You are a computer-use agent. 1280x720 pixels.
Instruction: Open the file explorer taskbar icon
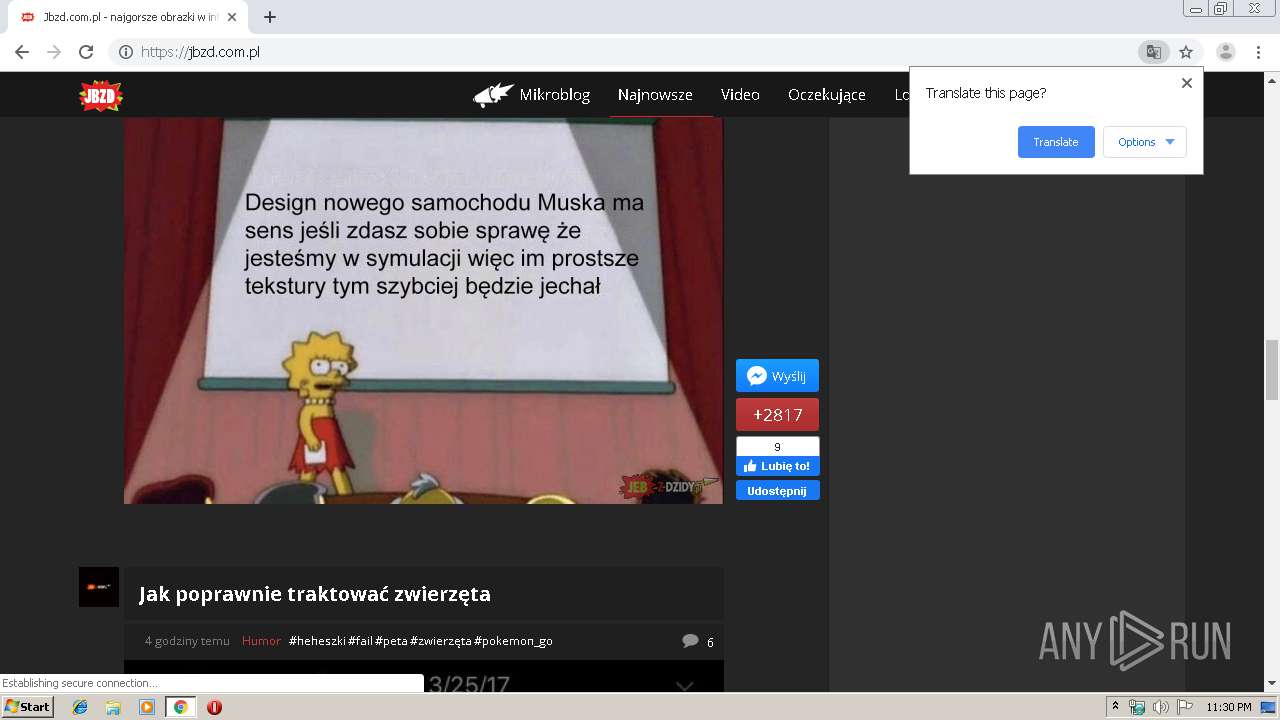(113, 707)
